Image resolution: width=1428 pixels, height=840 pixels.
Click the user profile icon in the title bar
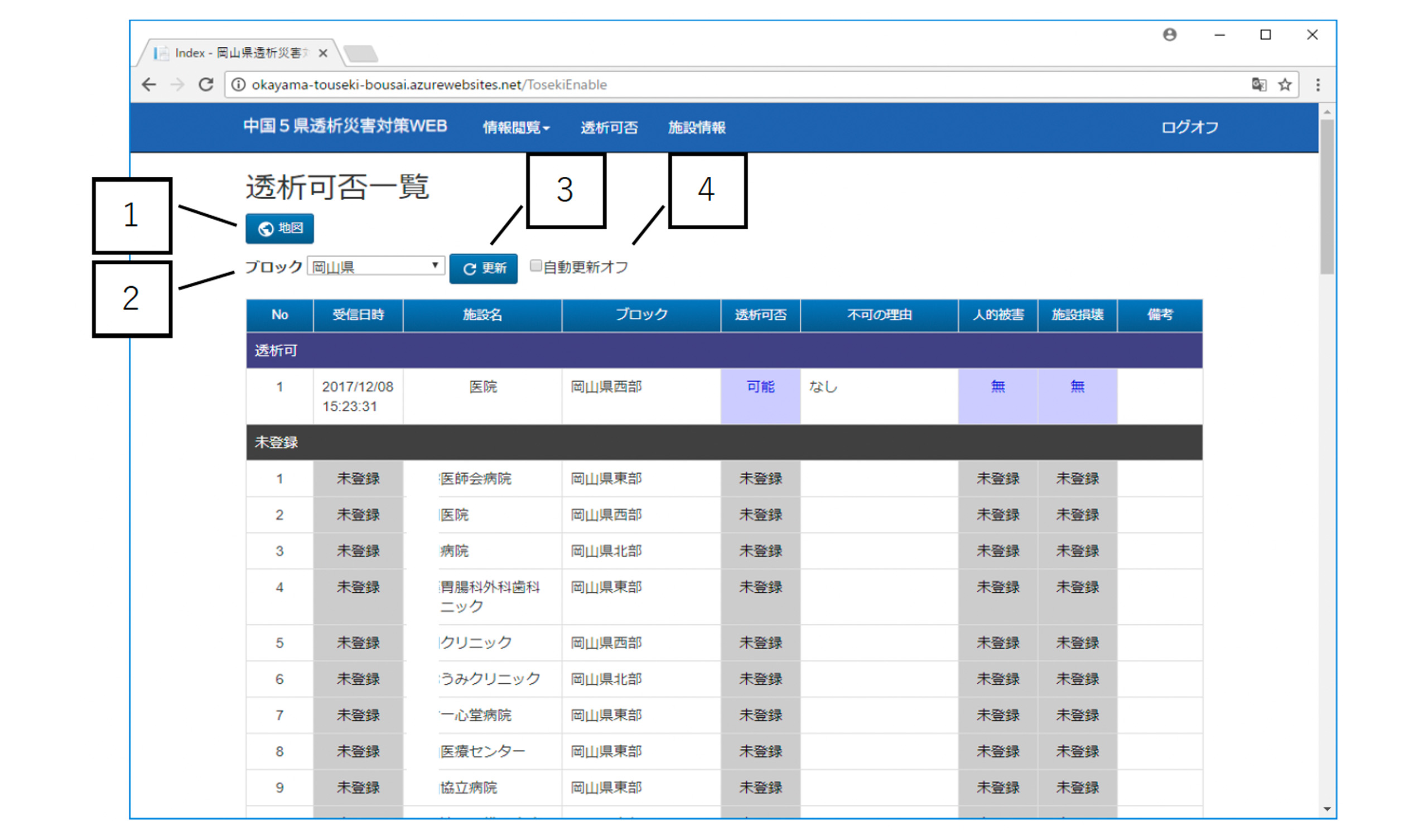tap(1170, 35)
